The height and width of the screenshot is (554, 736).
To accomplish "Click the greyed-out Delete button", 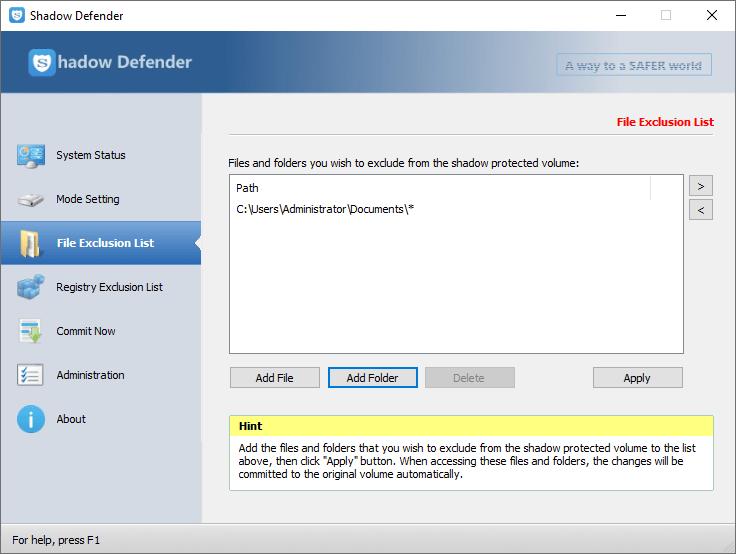I will coord(469,378).
